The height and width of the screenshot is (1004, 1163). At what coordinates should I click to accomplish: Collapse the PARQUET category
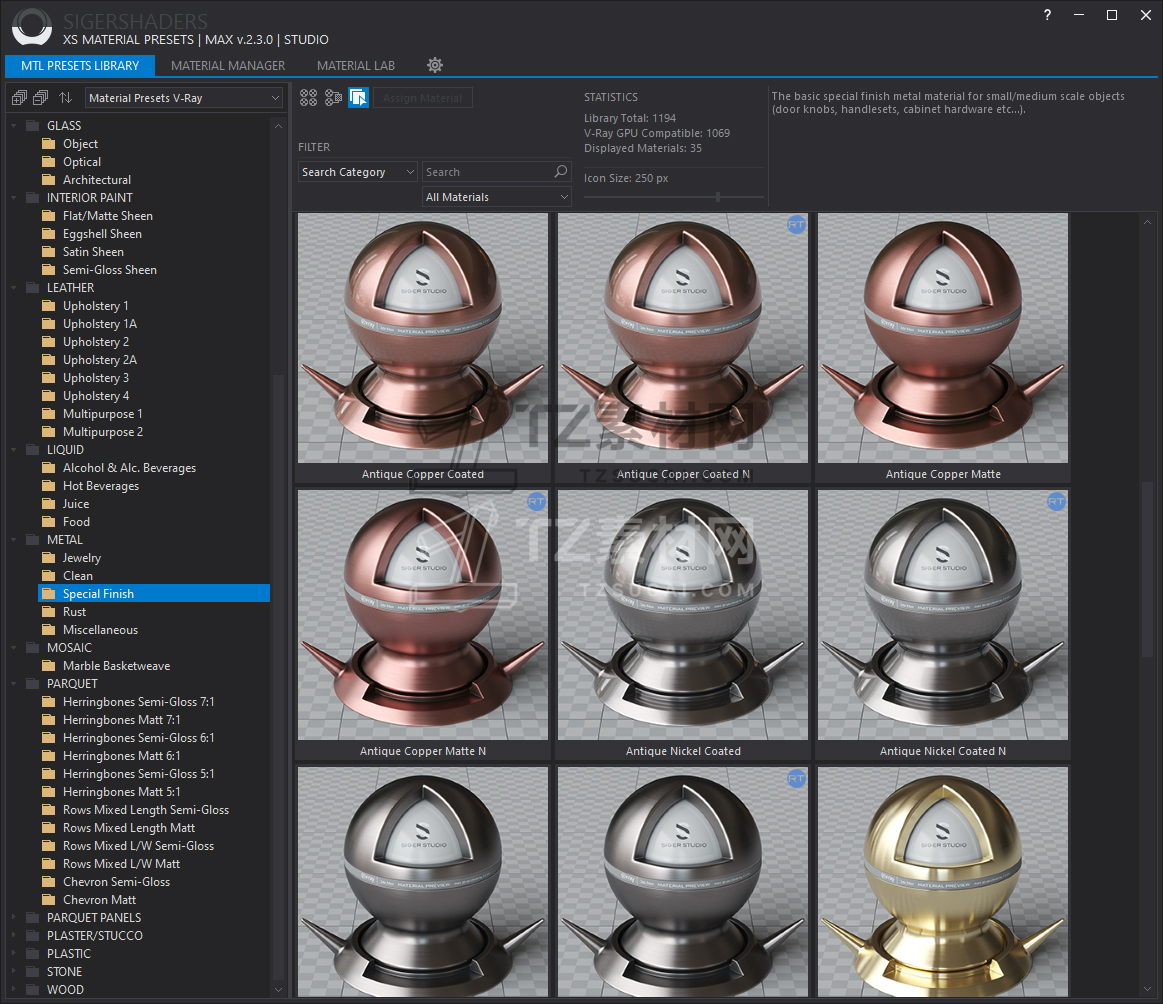pos(13,684)
